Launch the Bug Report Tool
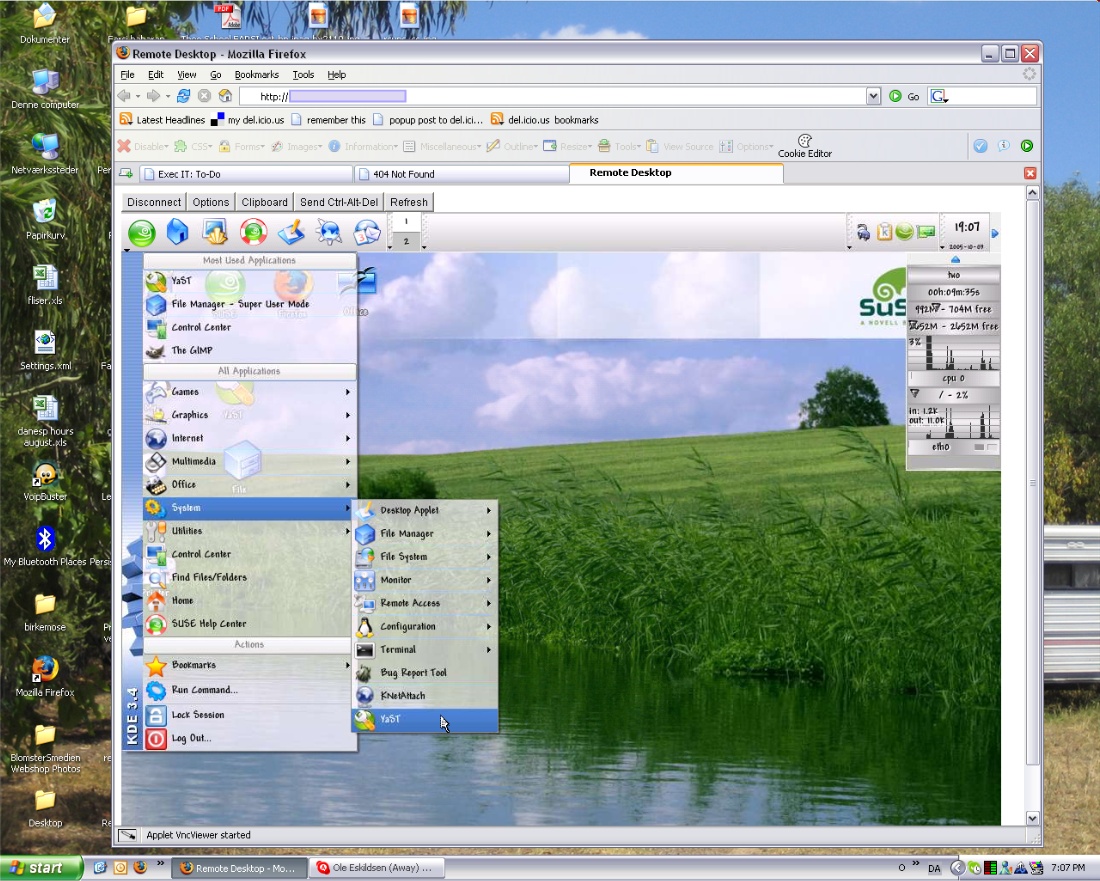Image resolution: width=1100 pixels, height=881 pixels. pyautogui.click(x=424, y=673)
